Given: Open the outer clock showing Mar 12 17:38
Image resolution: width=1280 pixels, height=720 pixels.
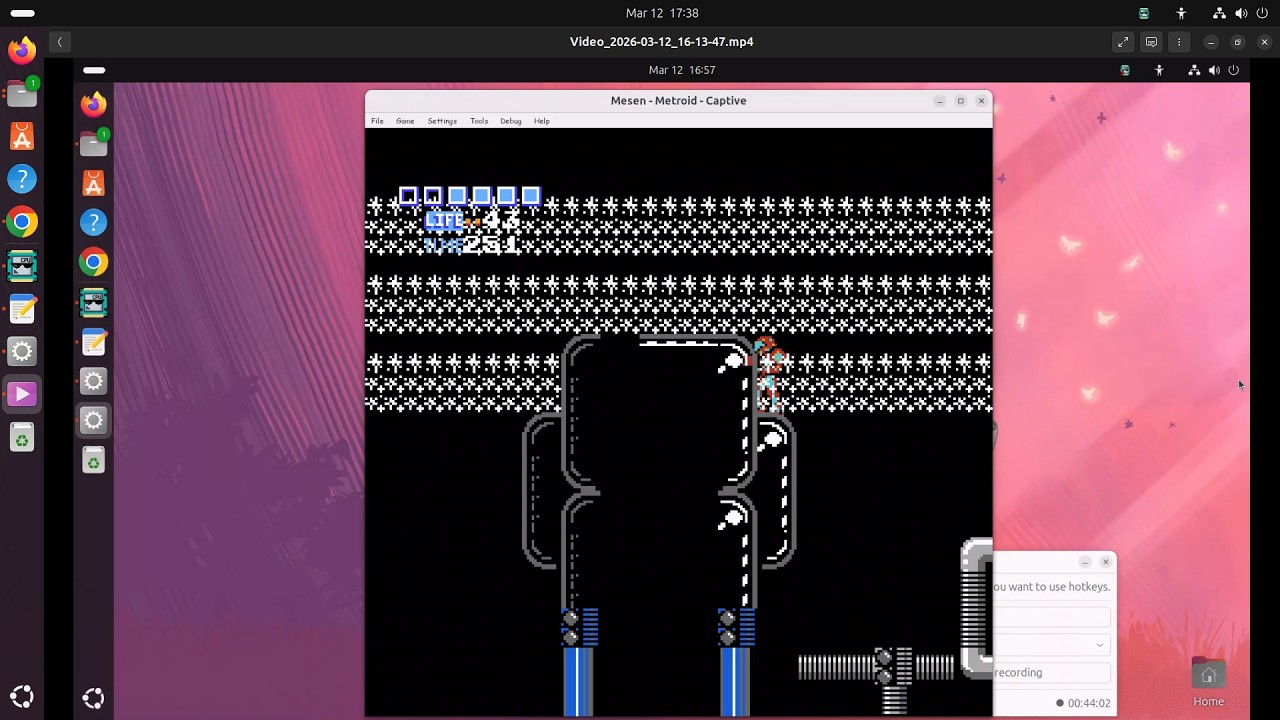Looking at the screenshot, I should pyautogui.click(x=662, y=13).
